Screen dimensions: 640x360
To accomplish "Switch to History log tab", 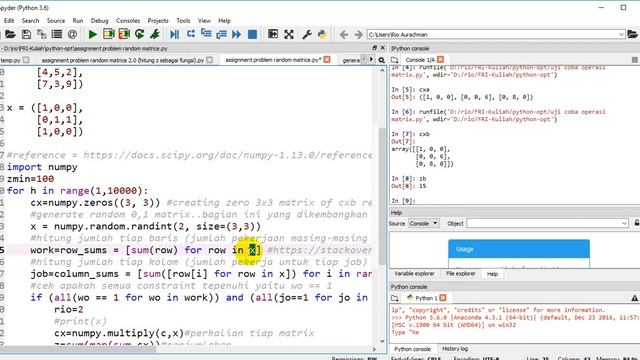I will [455, 349].
